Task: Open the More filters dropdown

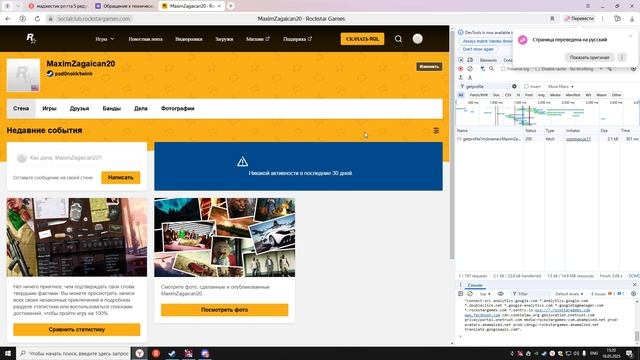Action: (560, 87)
